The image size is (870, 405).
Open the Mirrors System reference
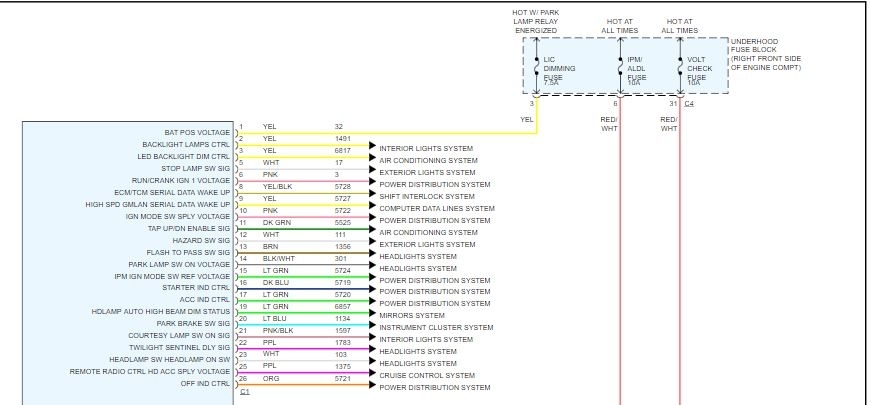click(x=415, y=316)
